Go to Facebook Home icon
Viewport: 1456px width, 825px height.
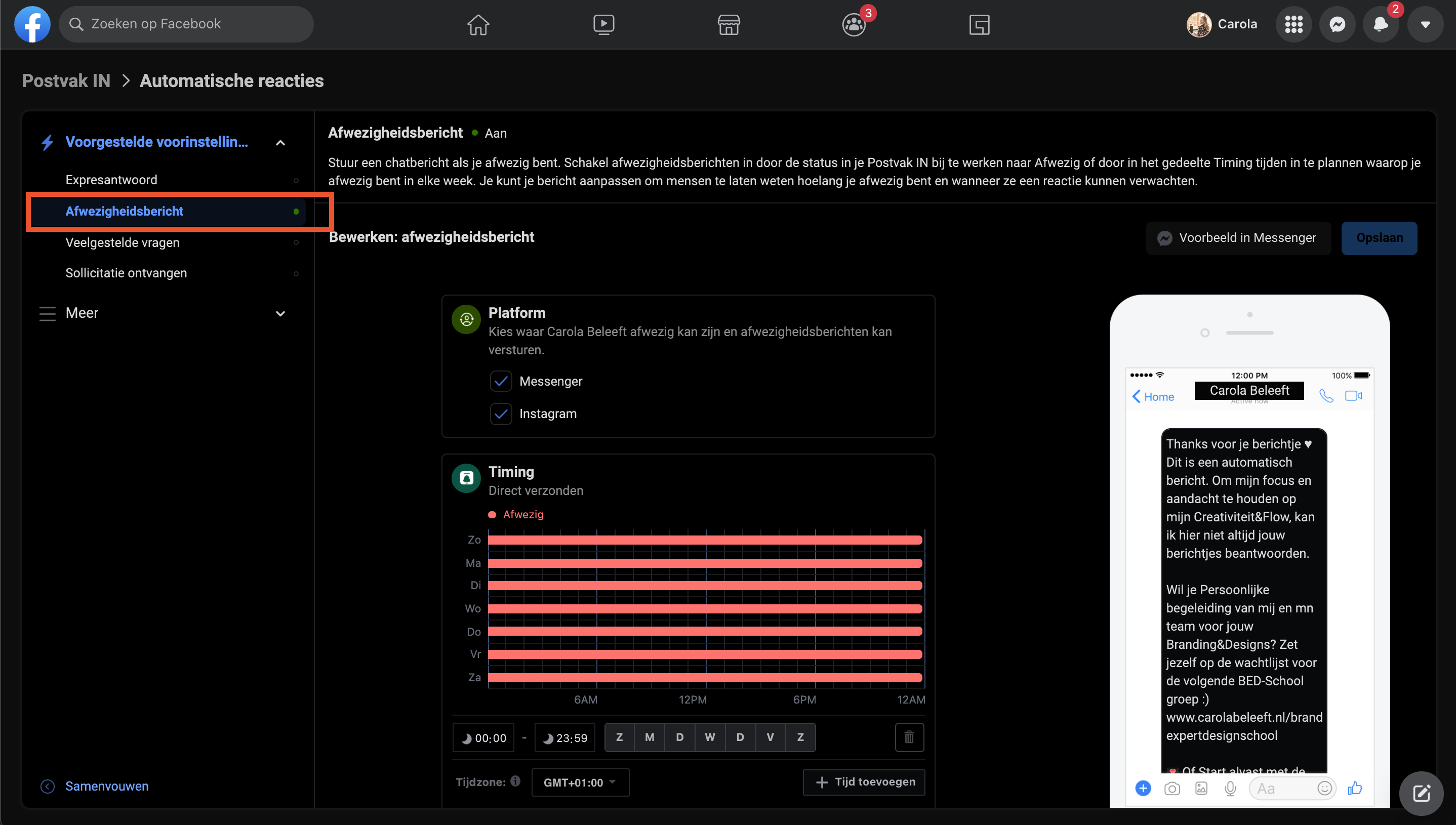click(x=478, y=24)
